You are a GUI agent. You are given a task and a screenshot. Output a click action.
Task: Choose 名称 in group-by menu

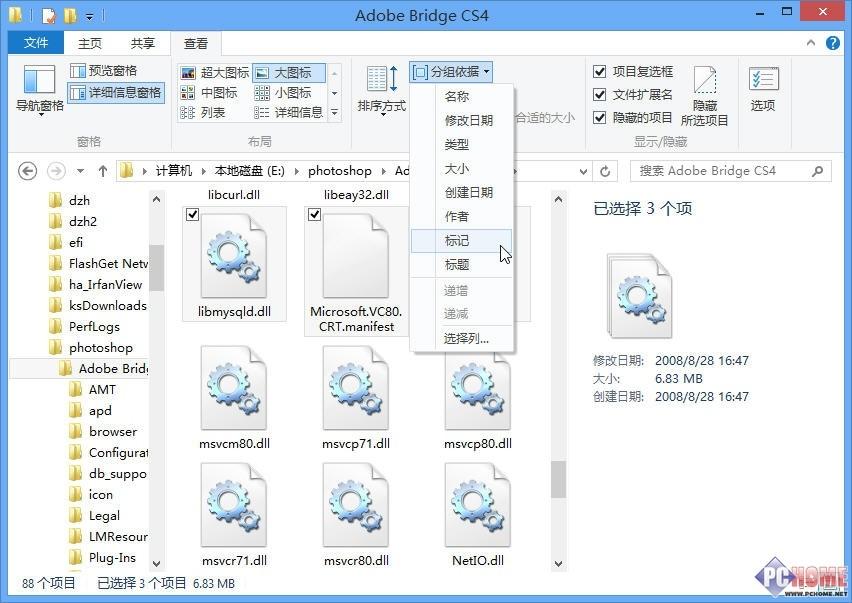(x=461, y=97)
